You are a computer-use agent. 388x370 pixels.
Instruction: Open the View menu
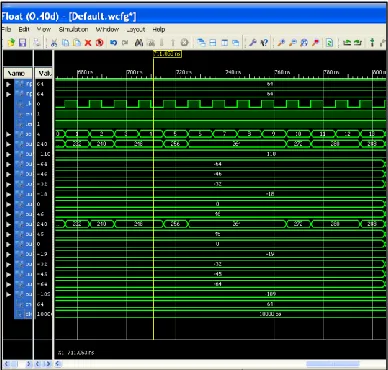coord(44,29)
